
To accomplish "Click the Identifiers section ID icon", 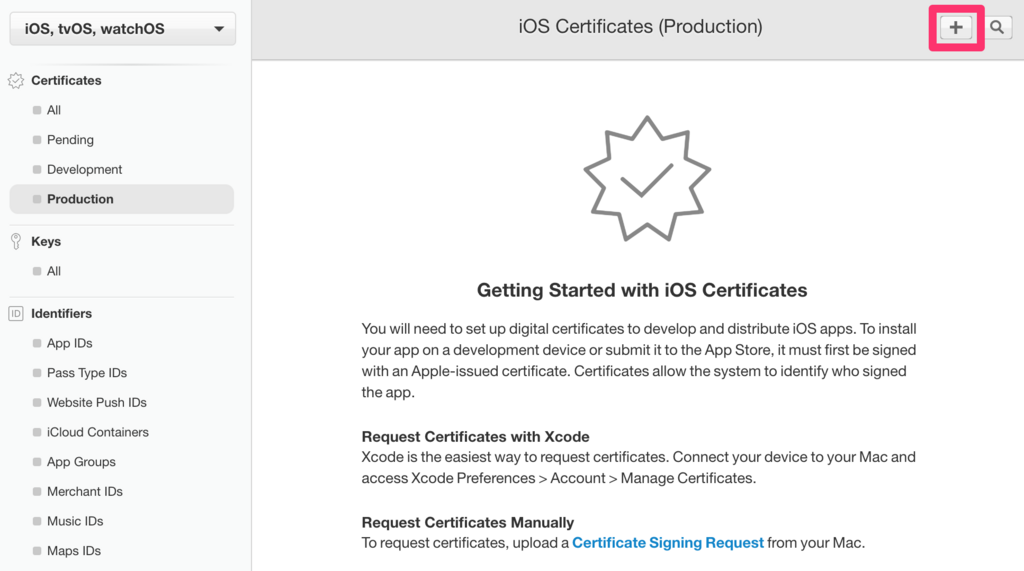I will pyautogui.click(x=16, y=314).
